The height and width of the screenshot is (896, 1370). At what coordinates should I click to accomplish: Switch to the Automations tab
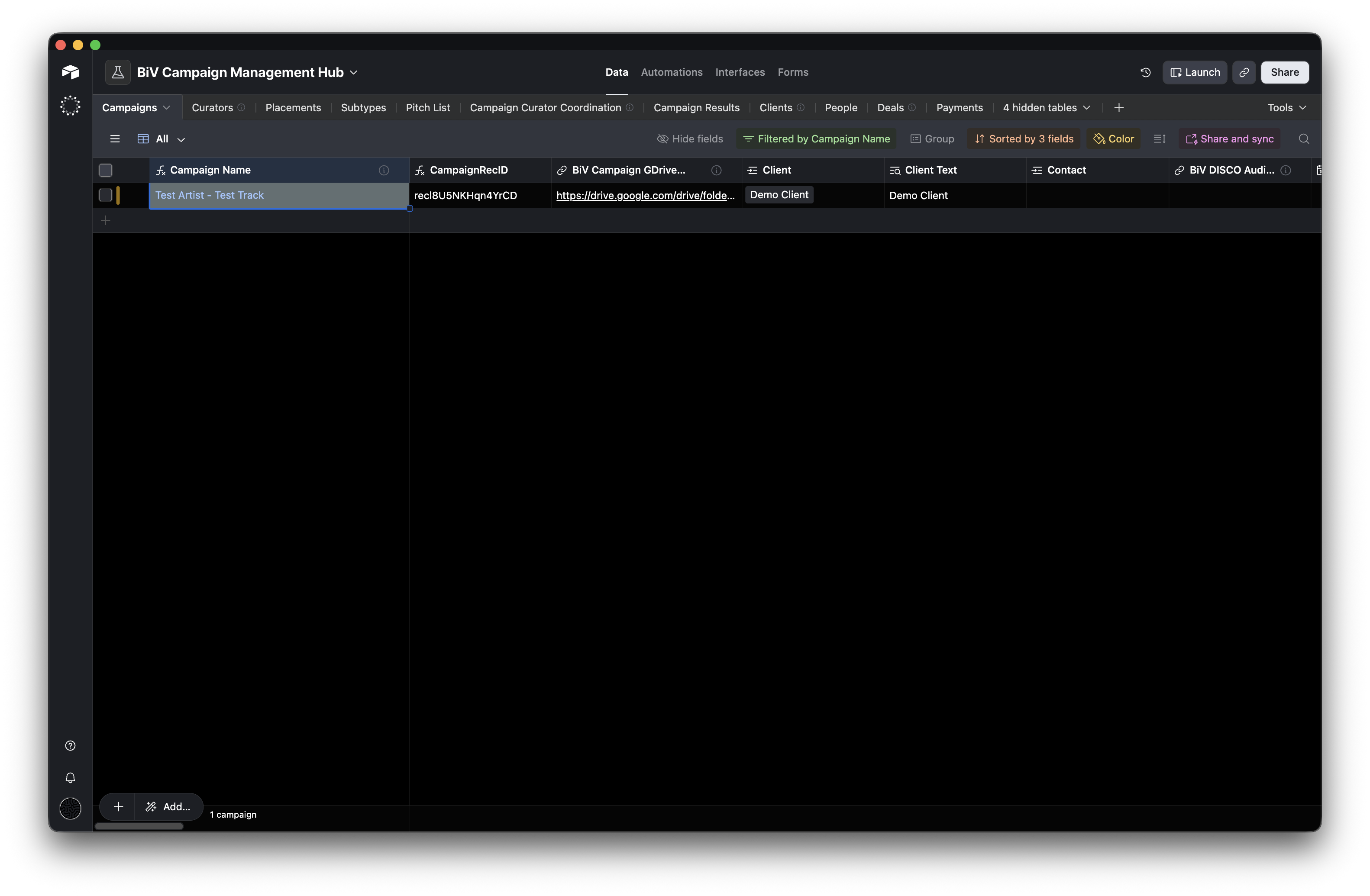(671, 73)
